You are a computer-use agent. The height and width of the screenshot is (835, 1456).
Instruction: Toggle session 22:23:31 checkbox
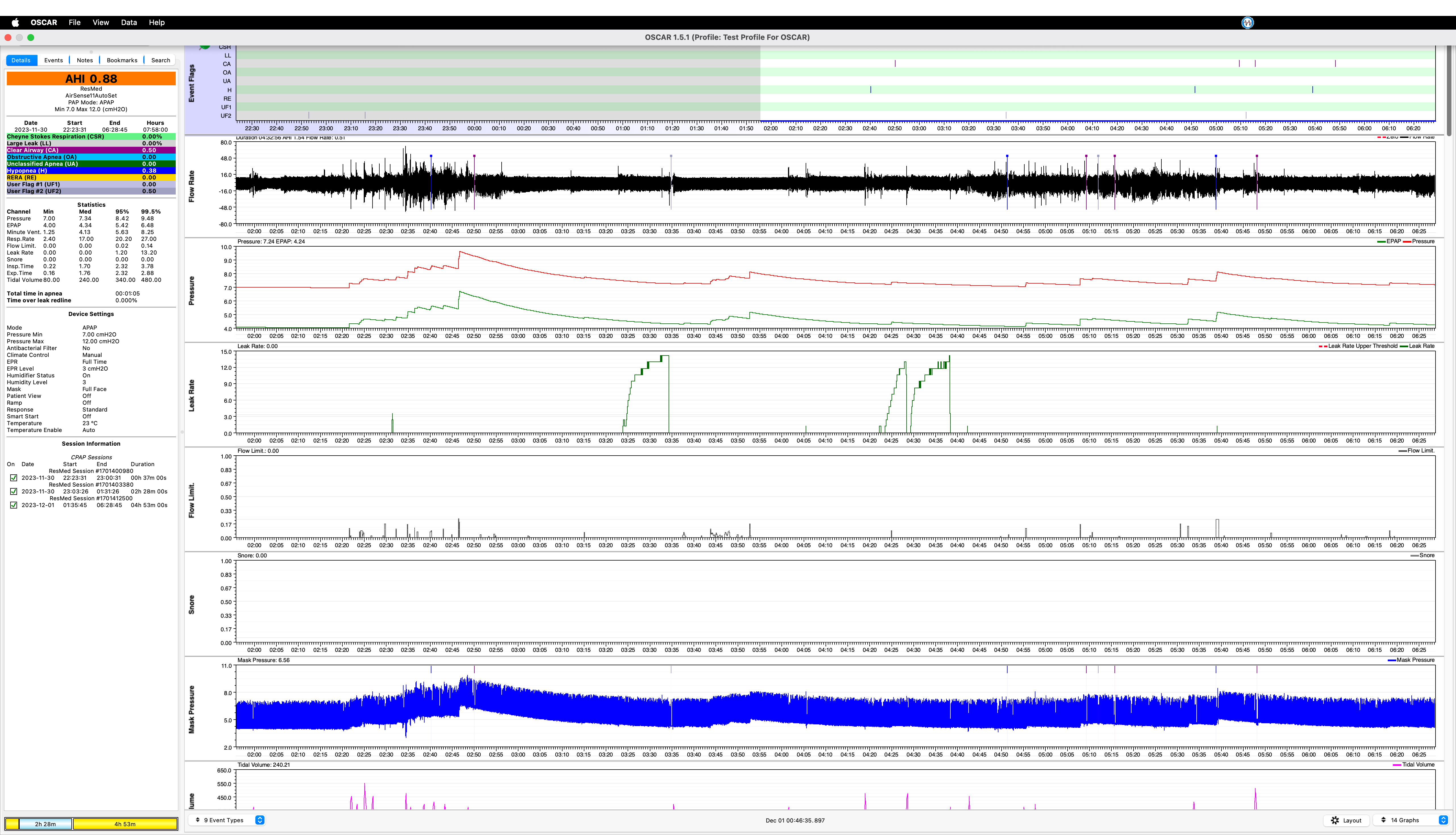pos(14,478)
